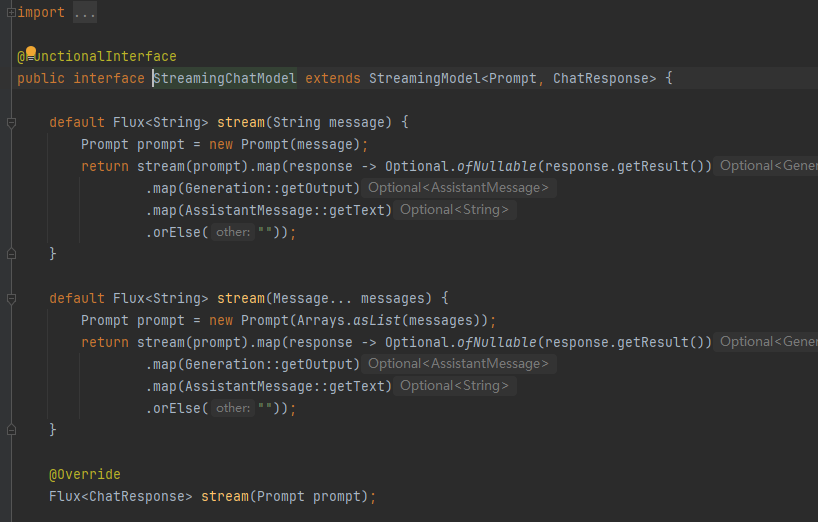Click the first 'other:' parameter hint
This screenshot has width=818, height=522.
[x=233, y=232]
